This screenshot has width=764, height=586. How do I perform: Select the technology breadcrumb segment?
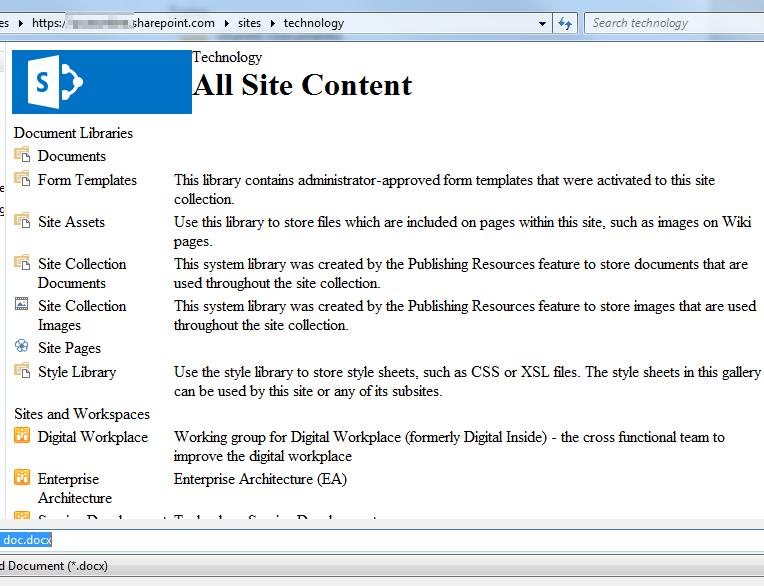(314, 23)
